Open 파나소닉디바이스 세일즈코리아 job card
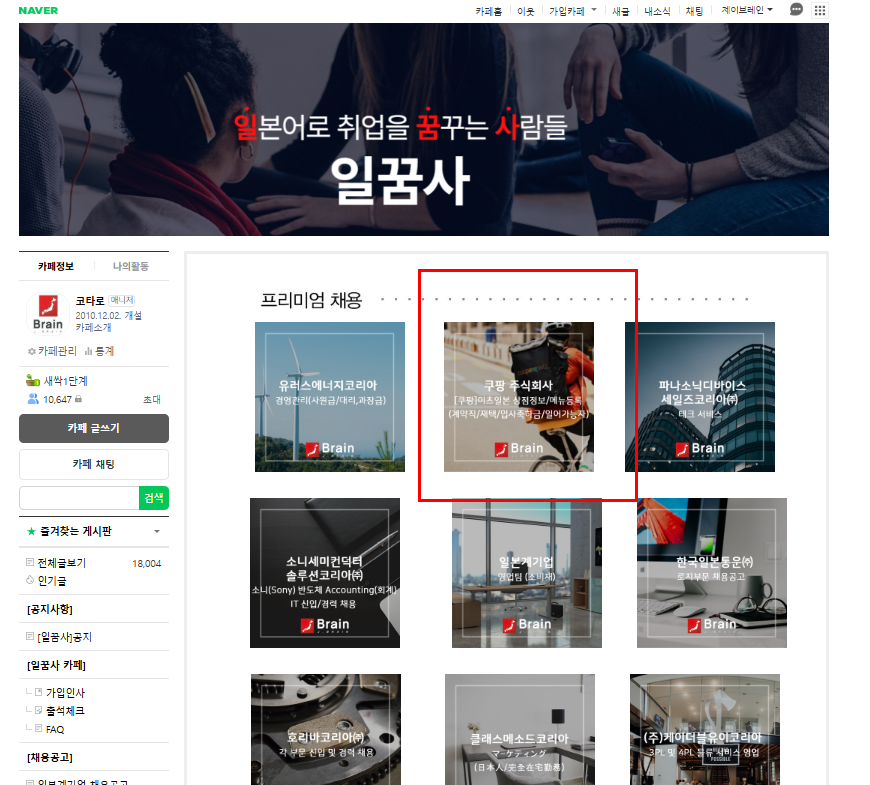 (x=700, y=397)
